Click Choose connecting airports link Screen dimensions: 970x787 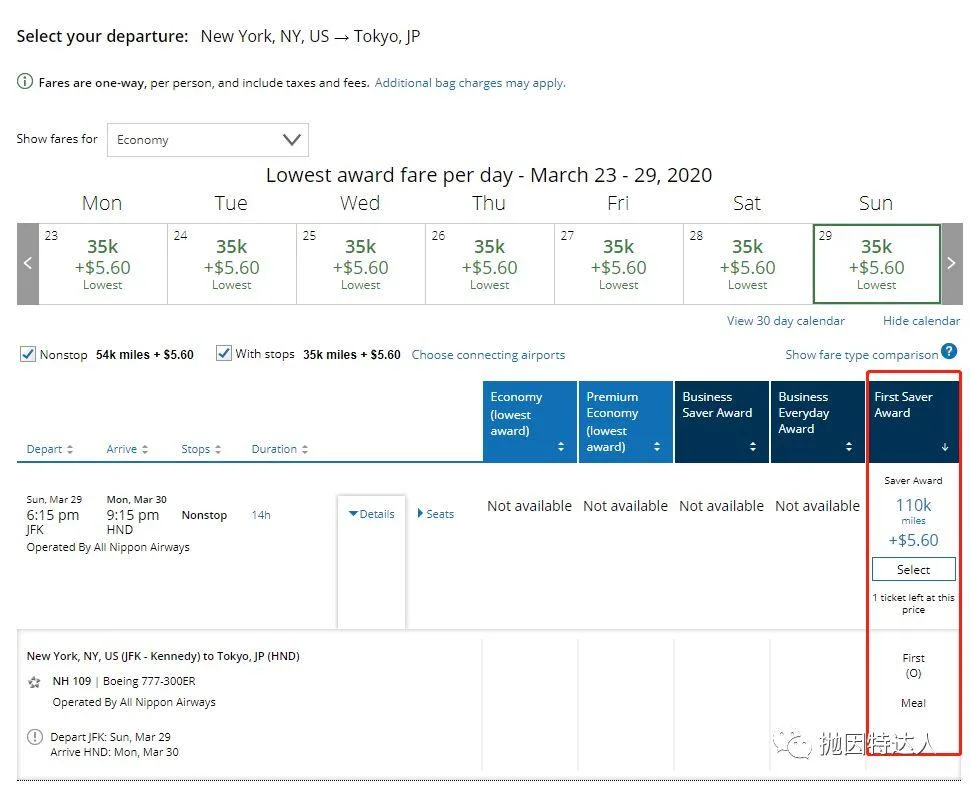[x=488, y=355]
